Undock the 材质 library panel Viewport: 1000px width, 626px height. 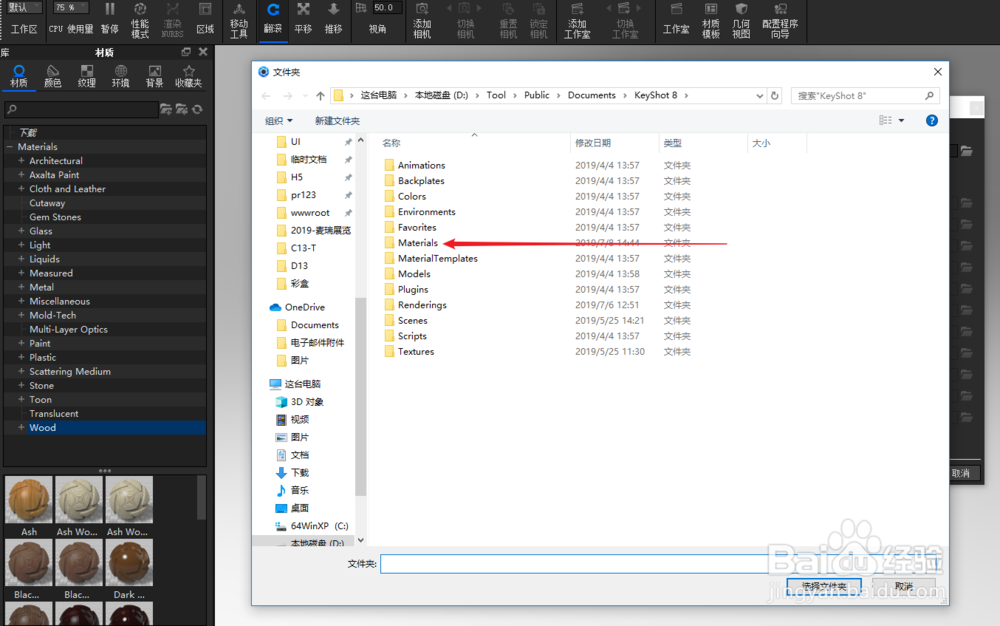click(186, 52)
